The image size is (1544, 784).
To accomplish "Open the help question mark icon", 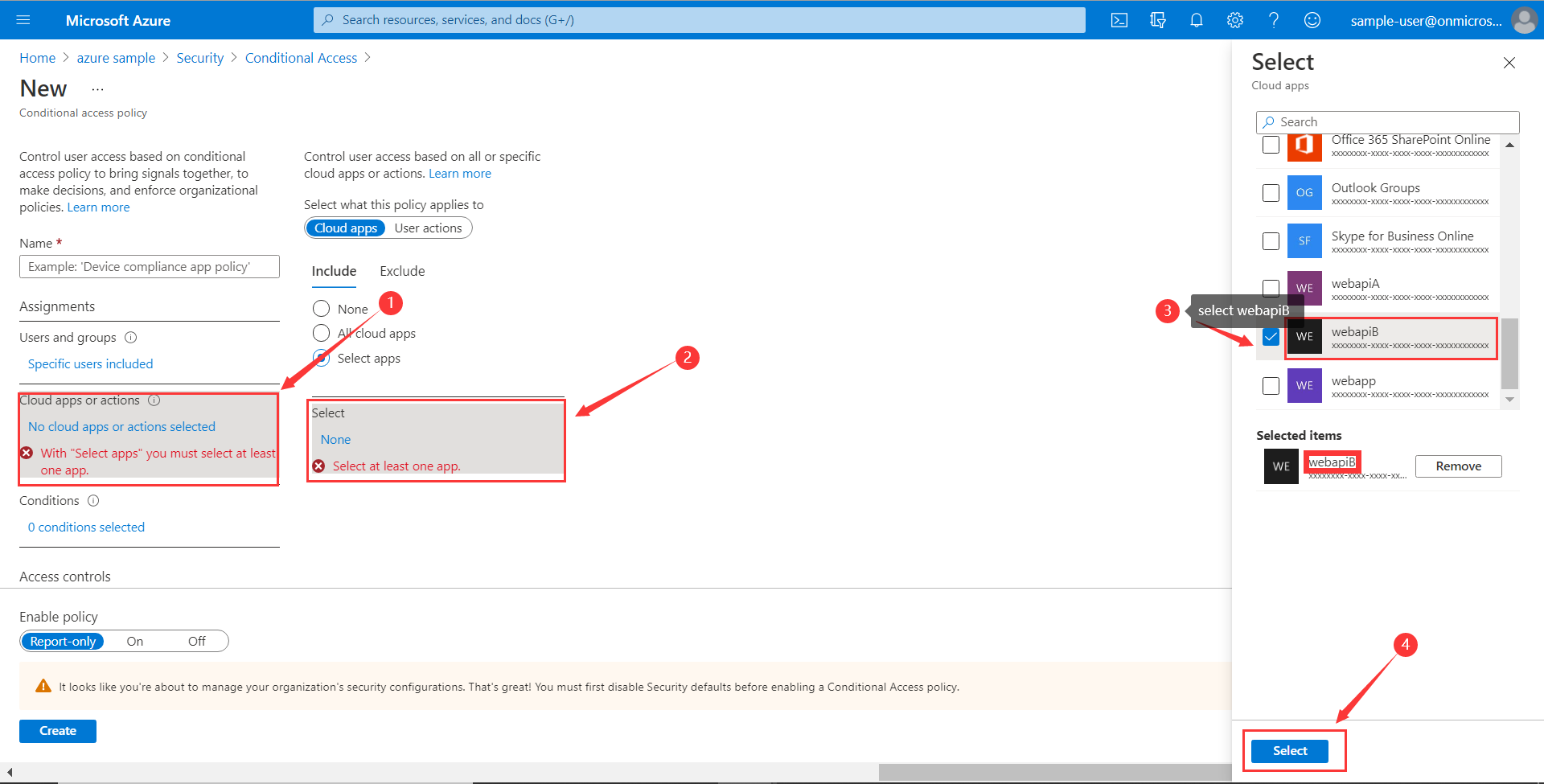I will (x=1273, y=20).
